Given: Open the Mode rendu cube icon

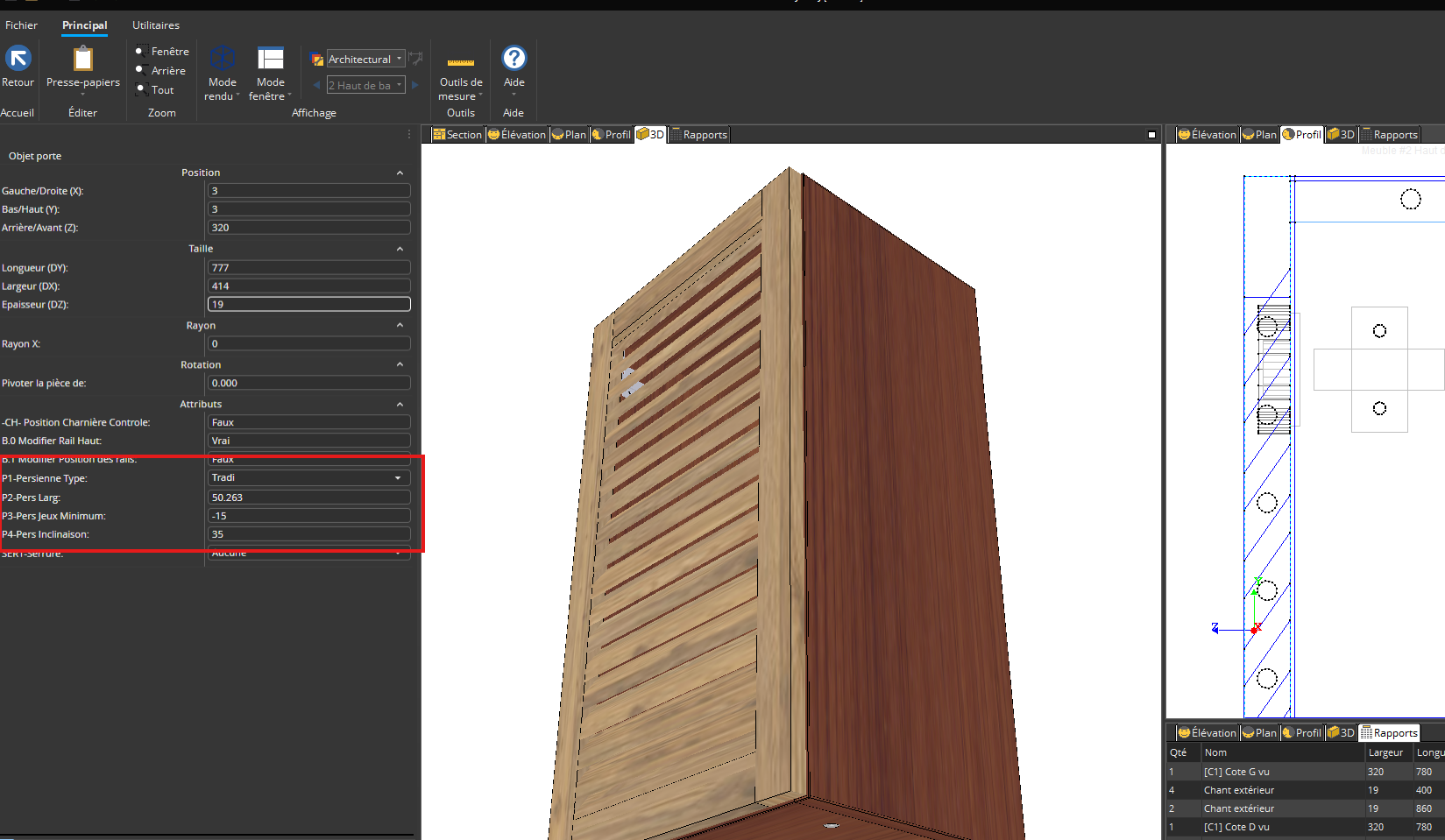Looking at the screenshot, I should (x=223, y=59).
